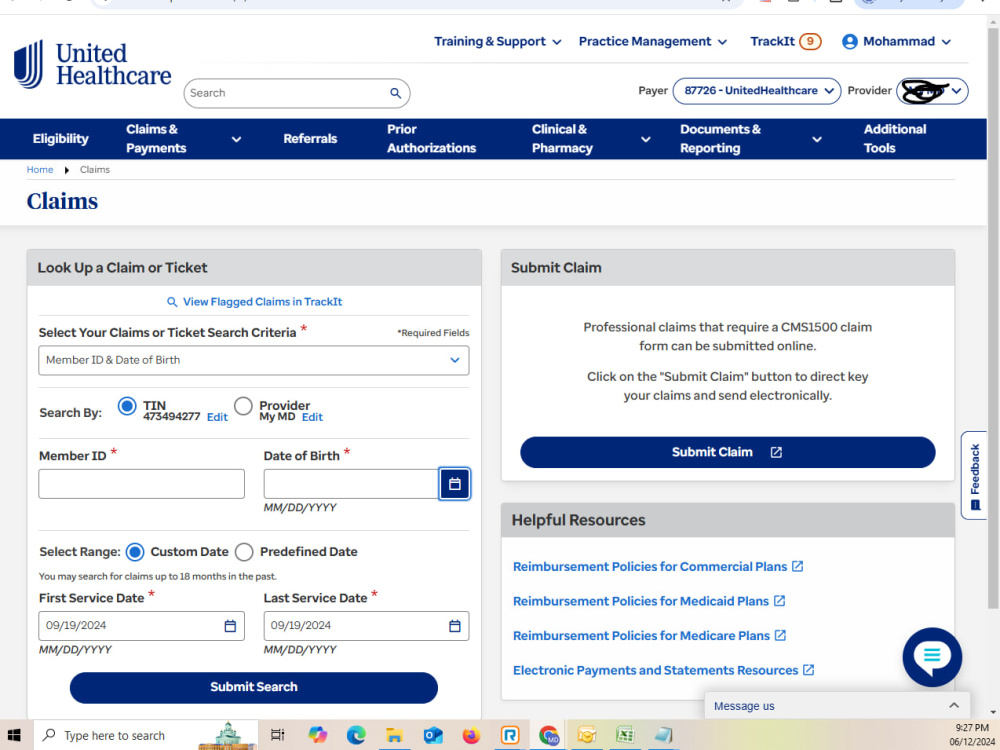This screenshot has height=750, width=1000.
Task: Click Edit link next to My MD
Action: [x=312, y=417]
